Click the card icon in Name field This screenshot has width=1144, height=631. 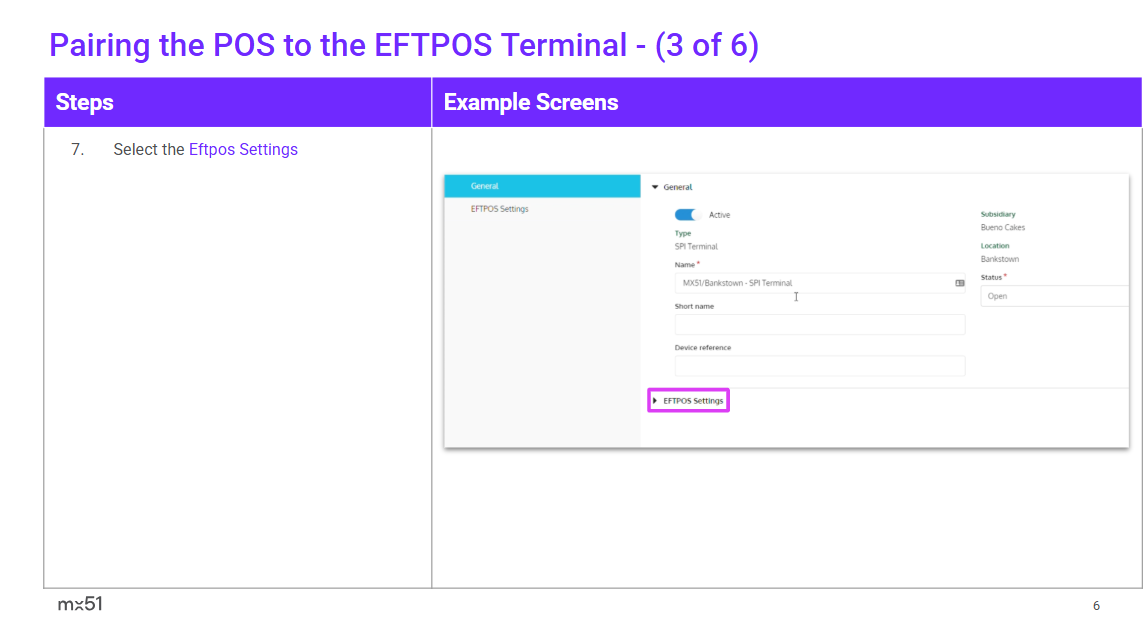click(960, 283)
